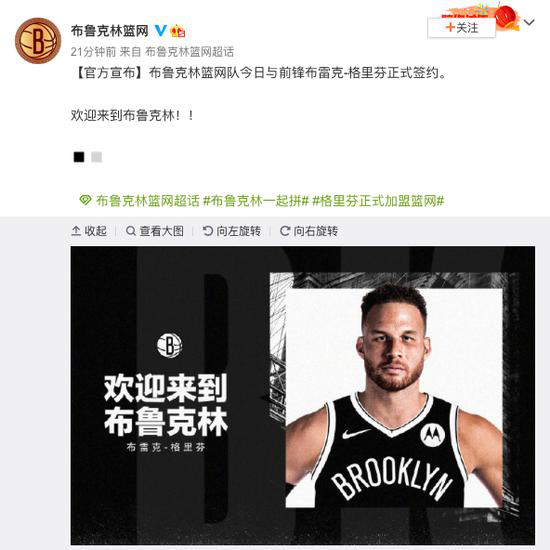This screenshot has width=550, height=550.
Task: Open the 布鲁克林篮网超话 source link
Action: click(189, 52)
